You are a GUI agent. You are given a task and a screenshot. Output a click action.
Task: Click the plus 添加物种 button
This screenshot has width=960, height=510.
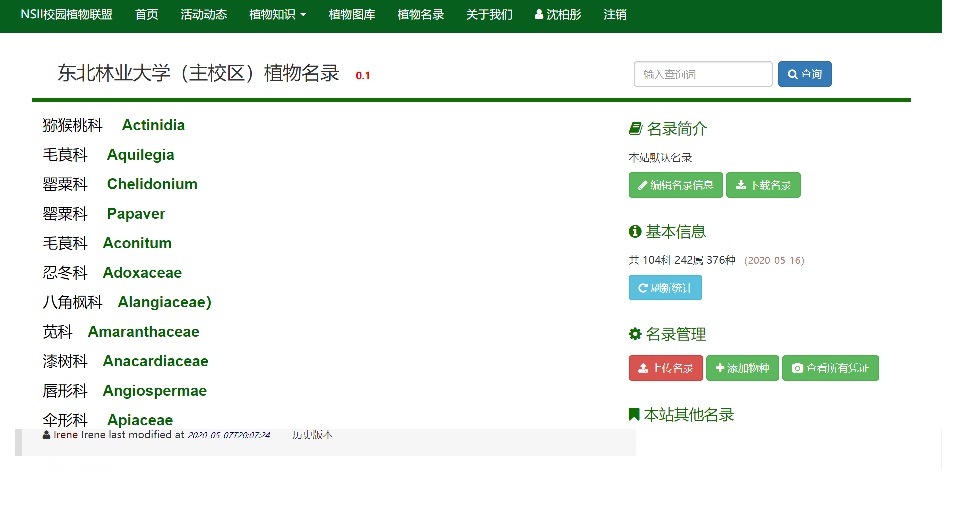pyautogui.click(x=742, y=368)
